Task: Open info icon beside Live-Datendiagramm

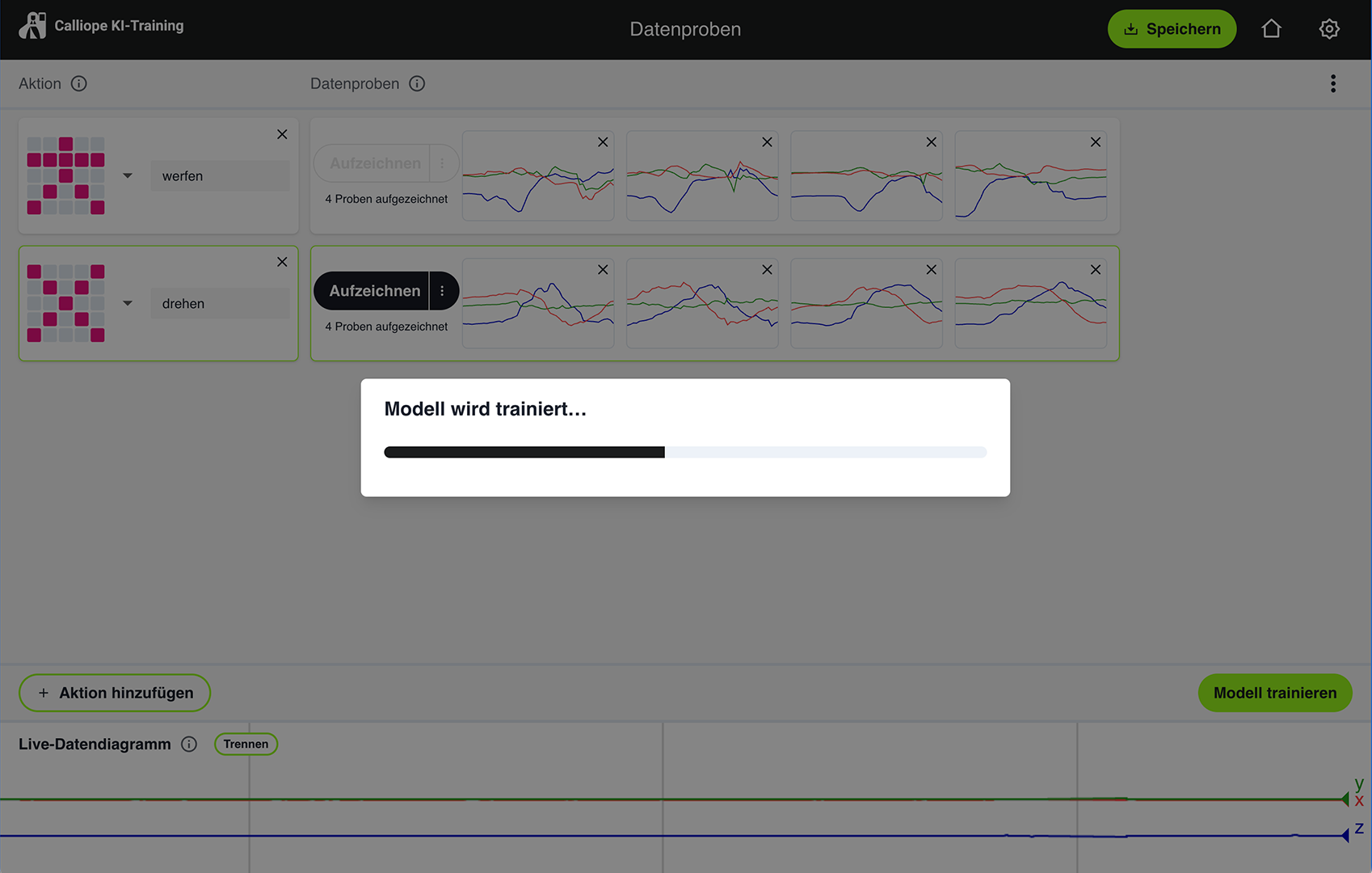Action: [189, 744]
